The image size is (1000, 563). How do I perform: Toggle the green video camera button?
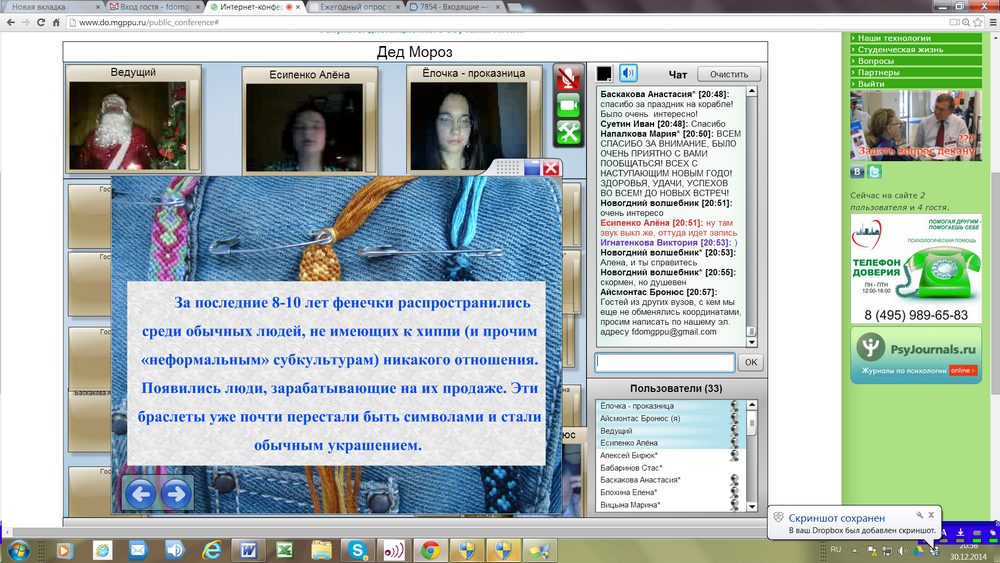[568, 105]
